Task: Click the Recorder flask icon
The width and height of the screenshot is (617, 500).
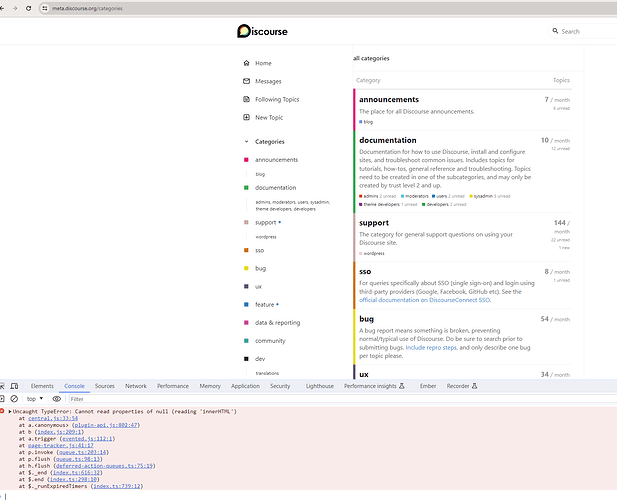Action: pyautogui.click(x=475, y=386)
